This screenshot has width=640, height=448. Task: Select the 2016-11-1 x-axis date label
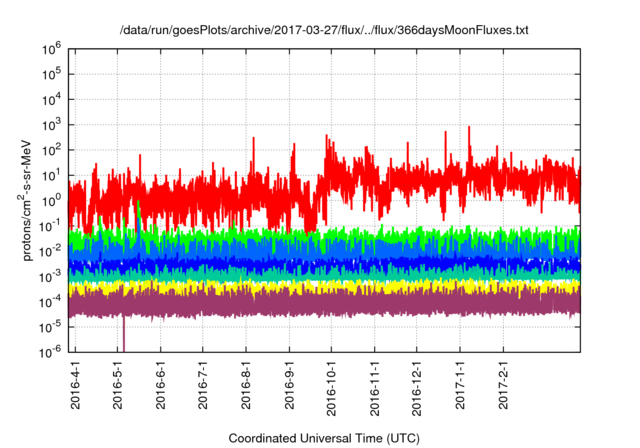point(374,386)
